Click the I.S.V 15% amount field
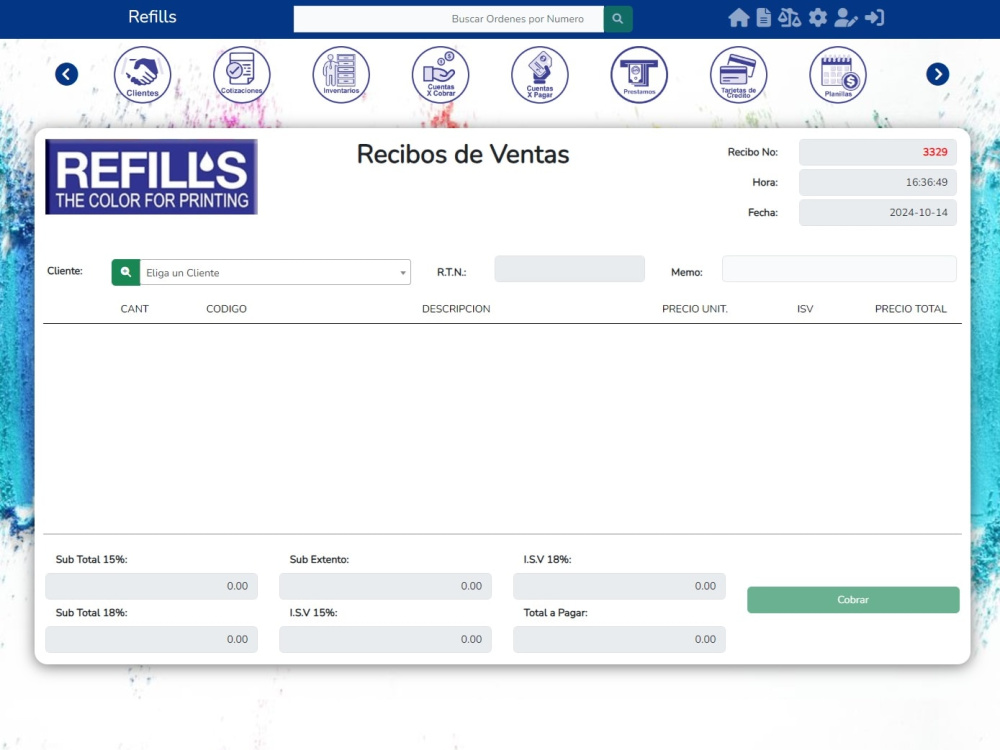The width and height of the screenshot is (1000, 750). 385,639
